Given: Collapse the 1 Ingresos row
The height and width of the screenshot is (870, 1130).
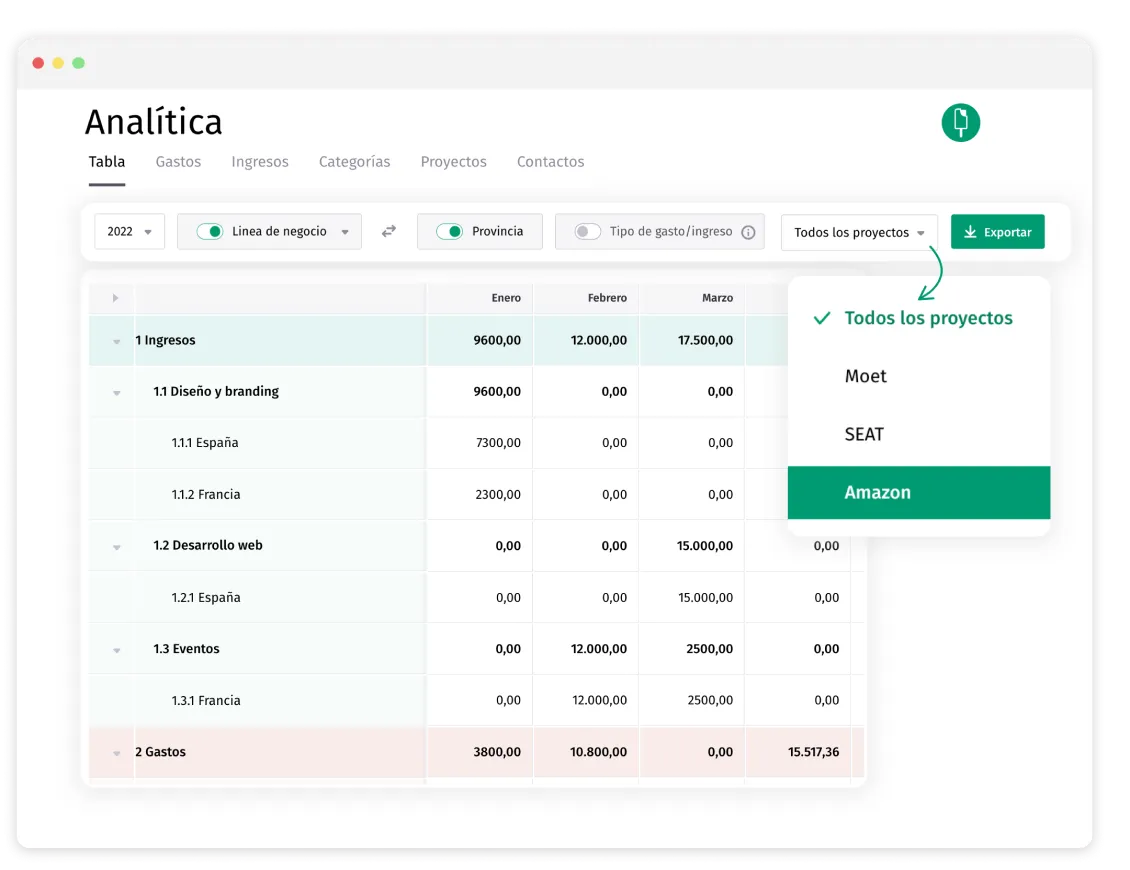Looking at the screenshot, I should tap(116, 342).
